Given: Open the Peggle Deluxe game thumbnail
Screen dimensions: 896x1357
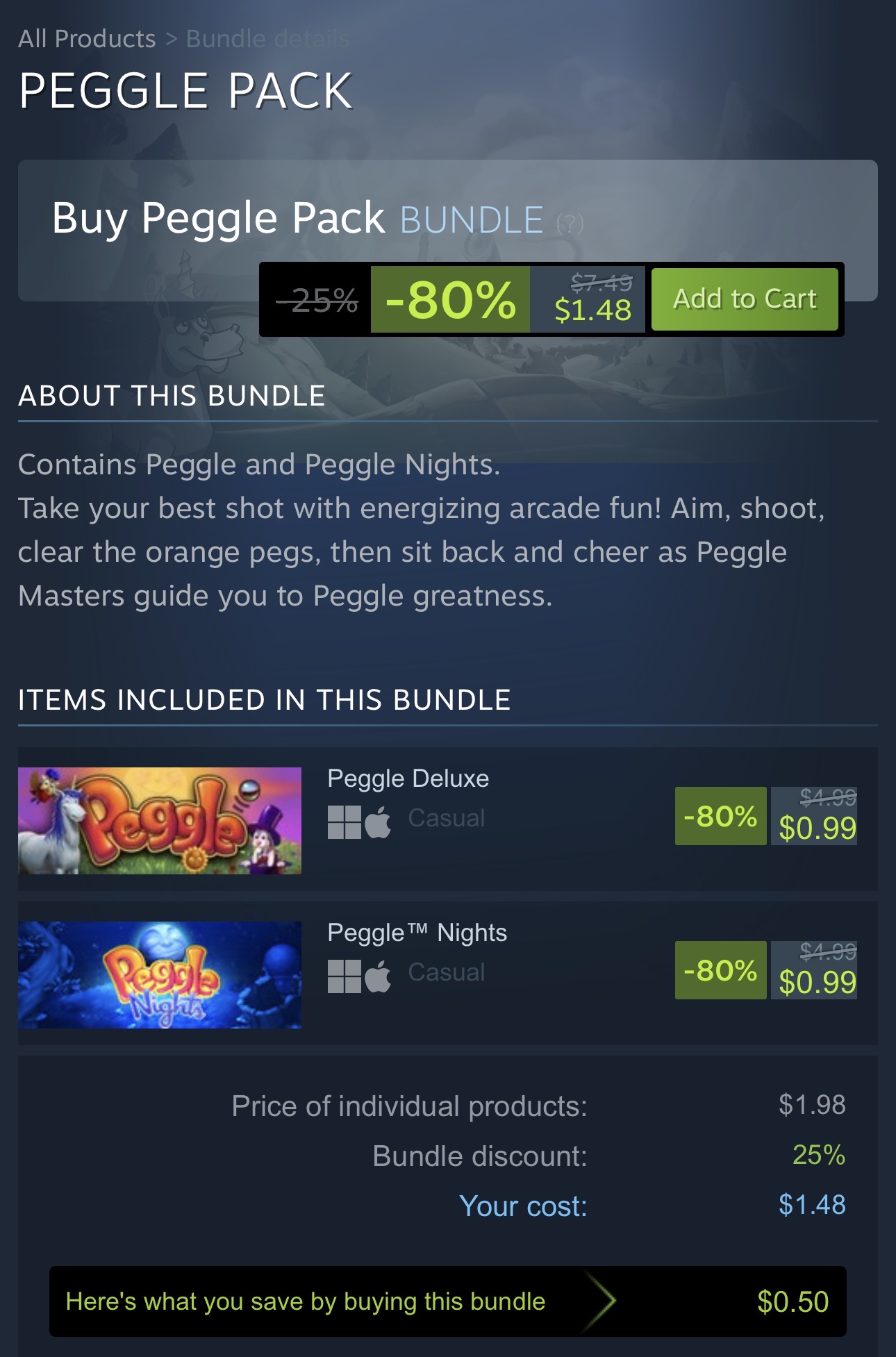Looking at the screenshot, I should point(160,821).
